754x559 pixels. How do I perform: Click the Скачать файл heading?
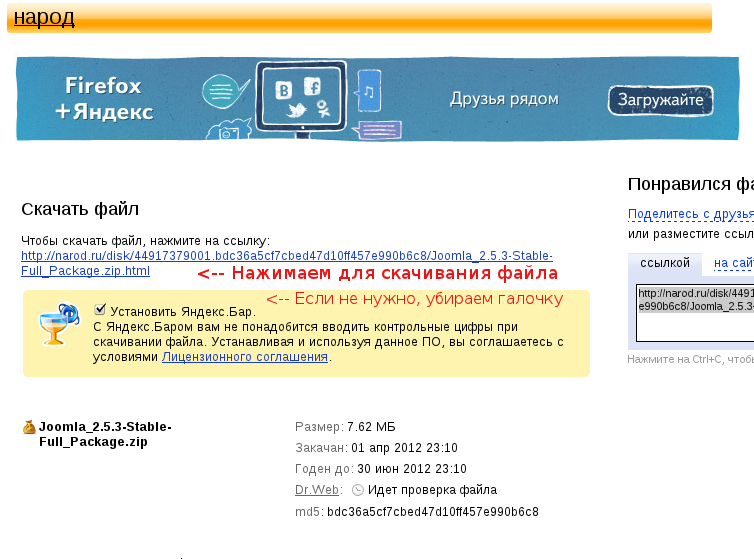(x=80, y=209)
